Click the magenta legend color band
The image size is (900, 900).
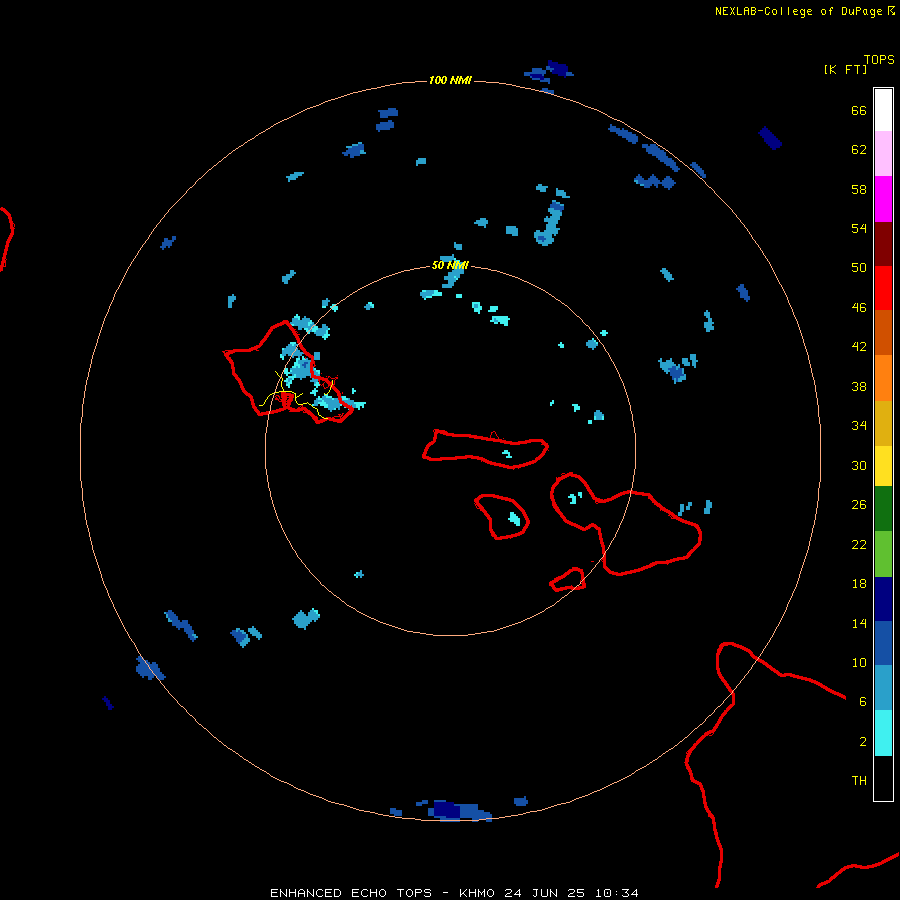(x=883, y=199)
